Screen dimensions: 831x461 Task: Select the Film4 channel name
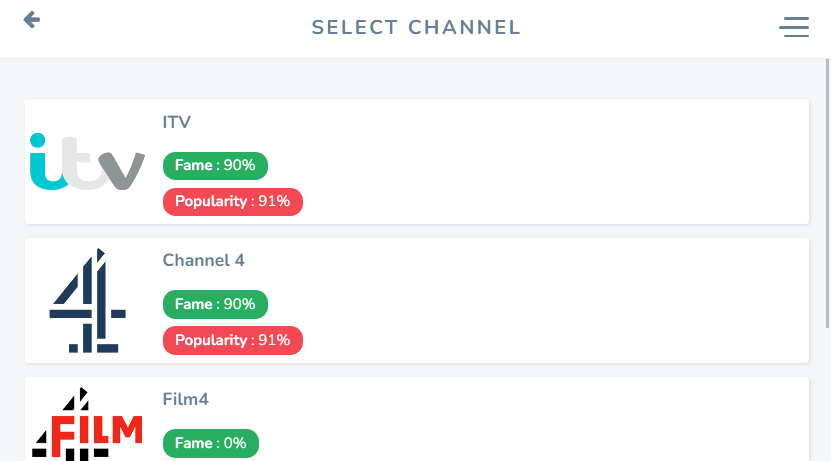[186, 399]
